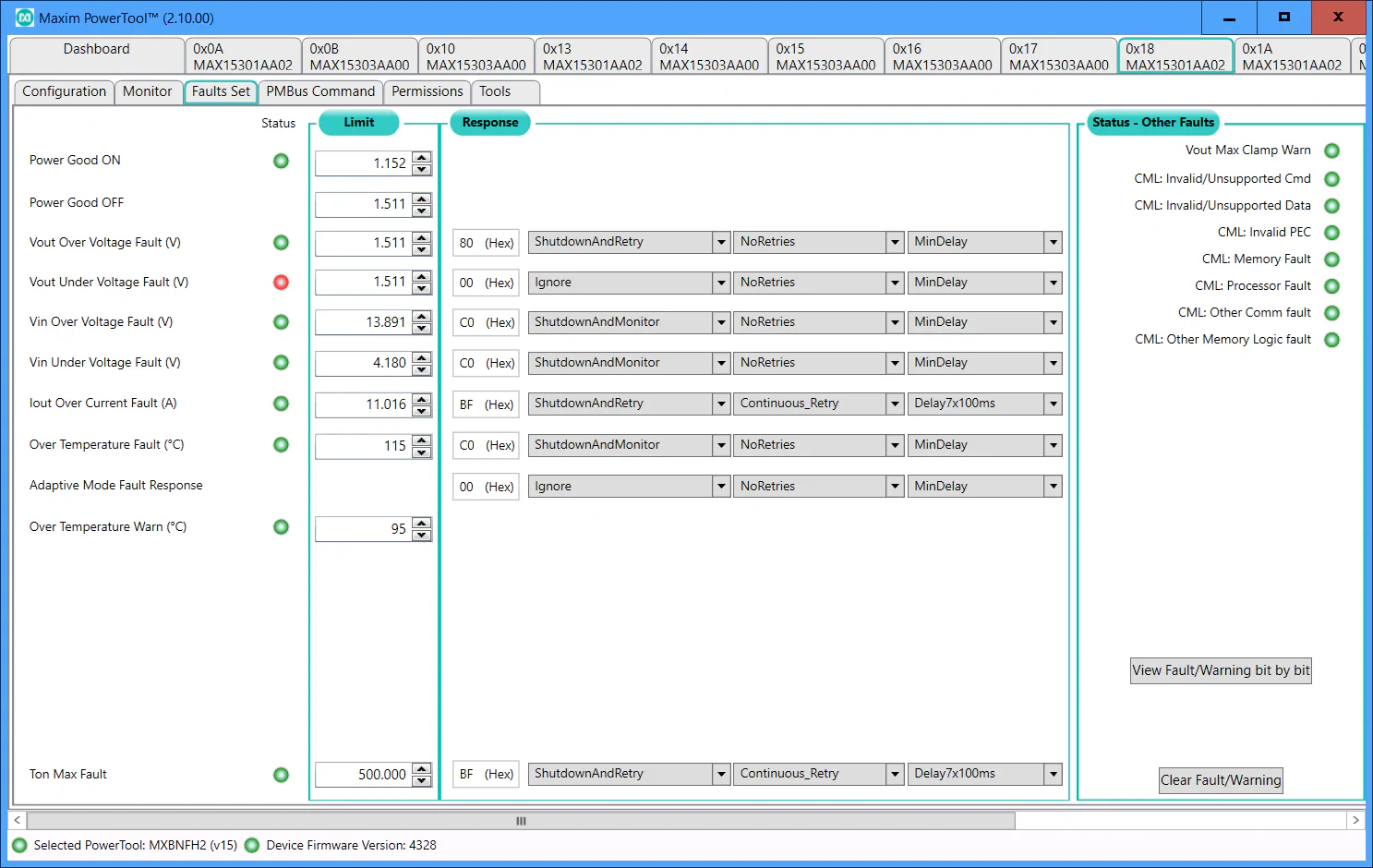This screenshot has height=868, width=1373.
Task: Decrease the Iout Over Current Fault limit
Action: [422, 410]
